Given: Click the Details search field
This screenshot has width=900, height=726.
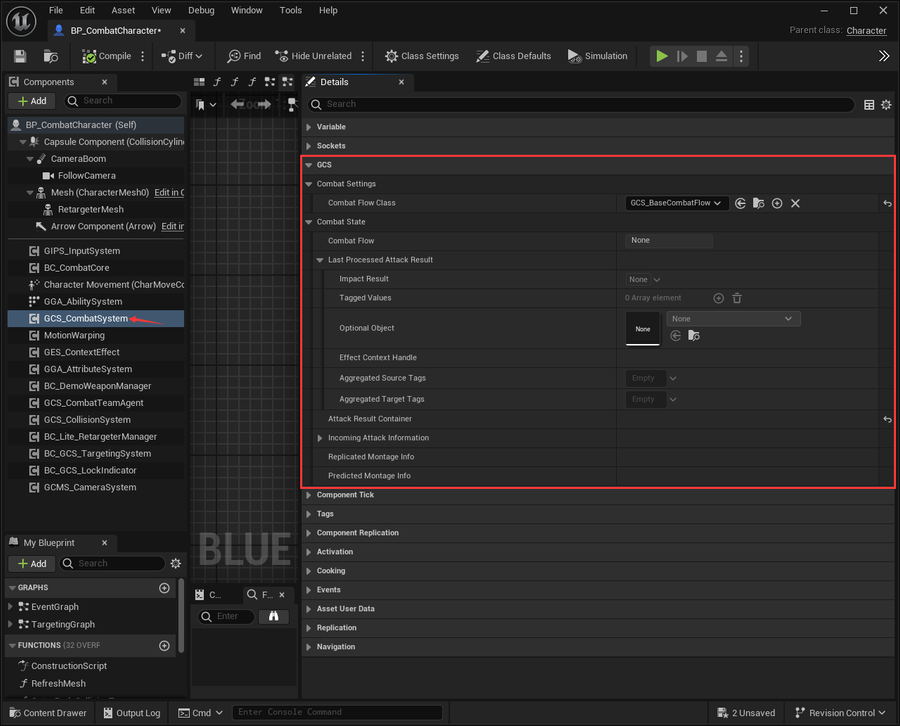Looking at the screenshot, I should [x=581, y=104].
